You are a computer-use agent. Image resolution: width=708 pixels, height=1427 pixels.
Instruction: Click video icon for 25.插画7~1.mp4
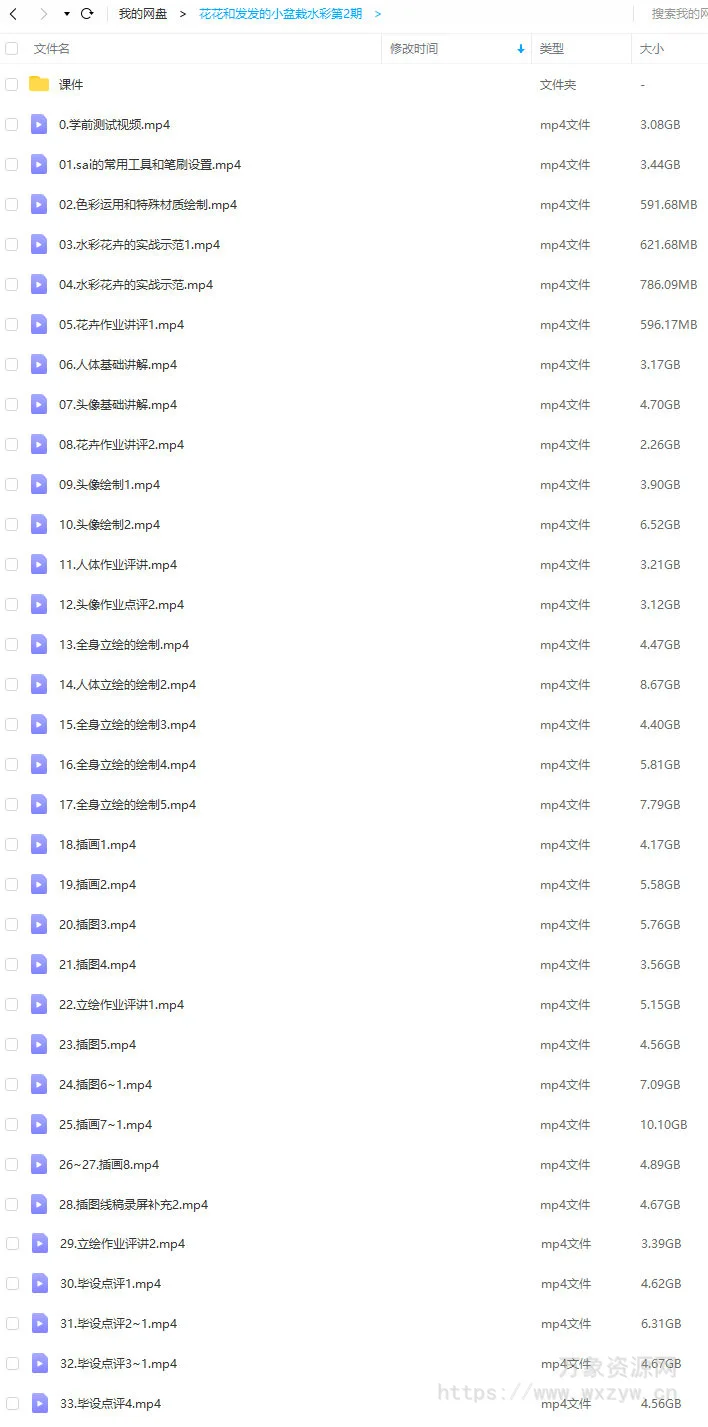[39, 1124]
